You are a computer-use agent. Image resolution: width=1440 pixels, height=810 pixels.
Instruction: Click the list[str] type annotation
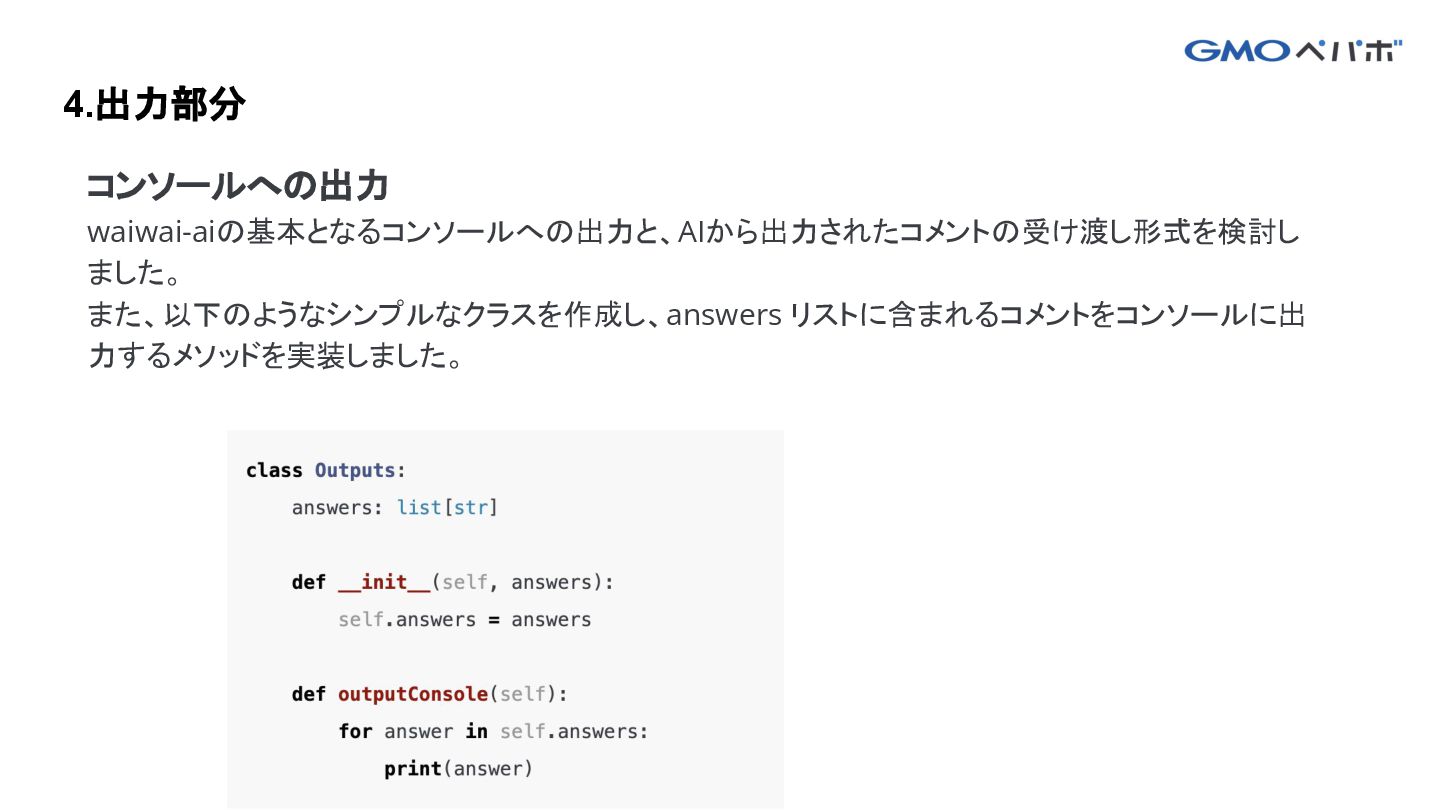pos(447,507)
